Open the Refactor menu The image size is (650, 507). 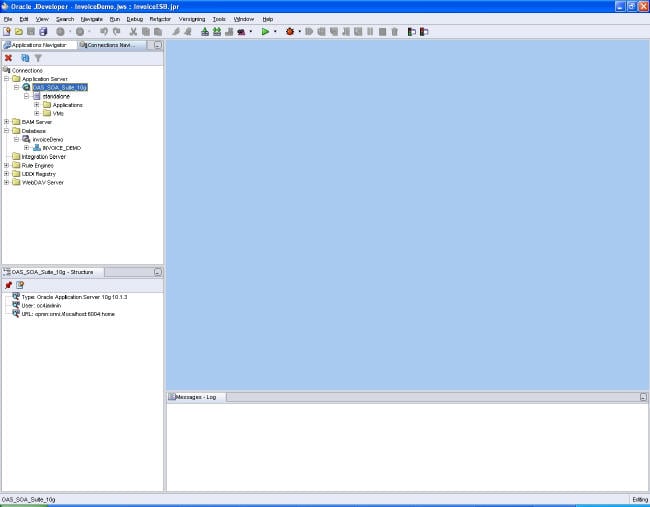[x=160, y=19]
